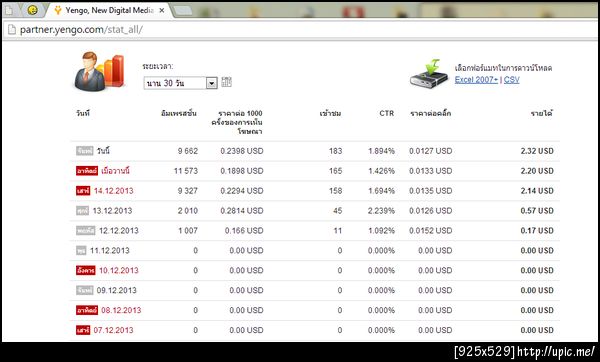Click the date 07.12.2013
This screenshot has width=600, height=362.
[114, 330]
